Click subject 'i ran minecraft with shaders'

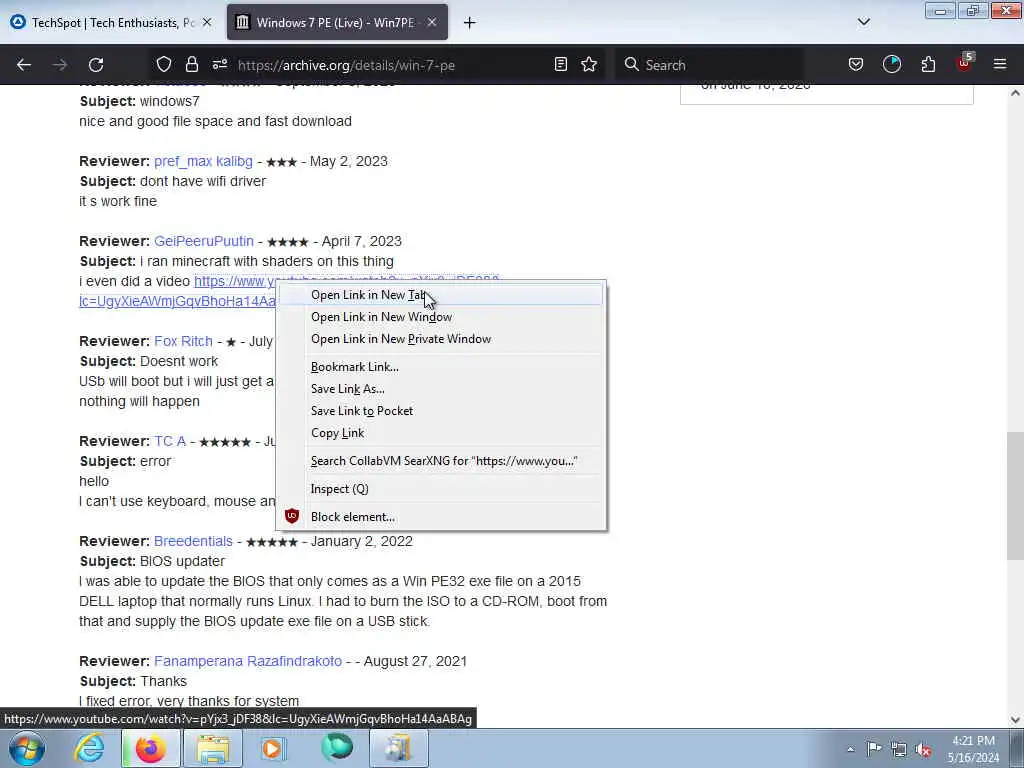point(266,261)
